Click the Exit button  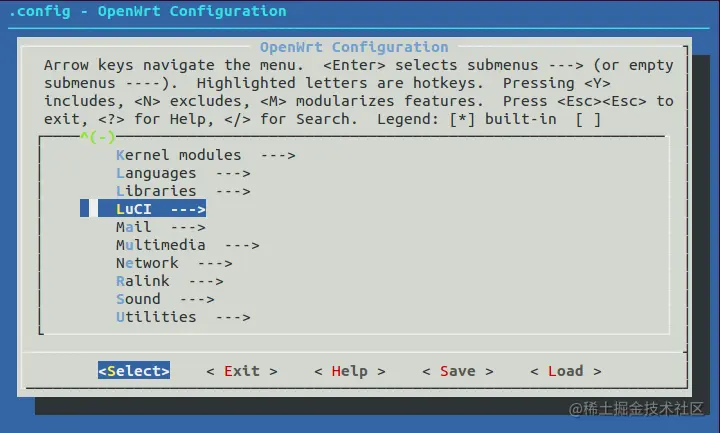point(242,371)
